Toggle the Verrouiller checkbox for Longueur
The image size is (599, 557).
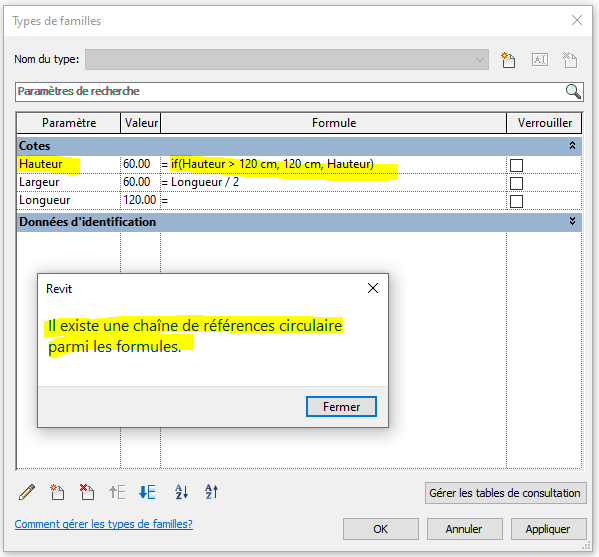coord(516,201)
